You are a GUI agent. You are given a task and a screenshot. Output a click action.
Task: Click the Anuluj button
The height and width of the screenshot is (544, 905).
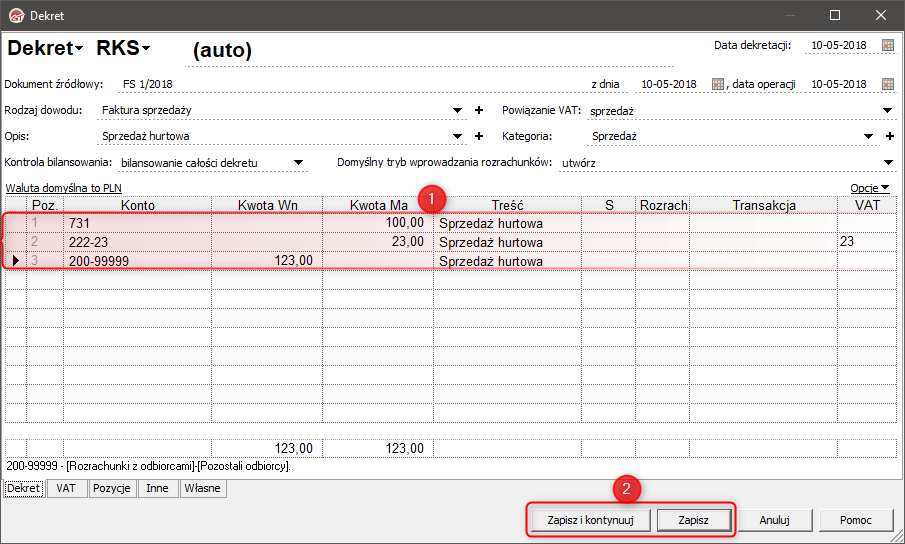point(775,520)
